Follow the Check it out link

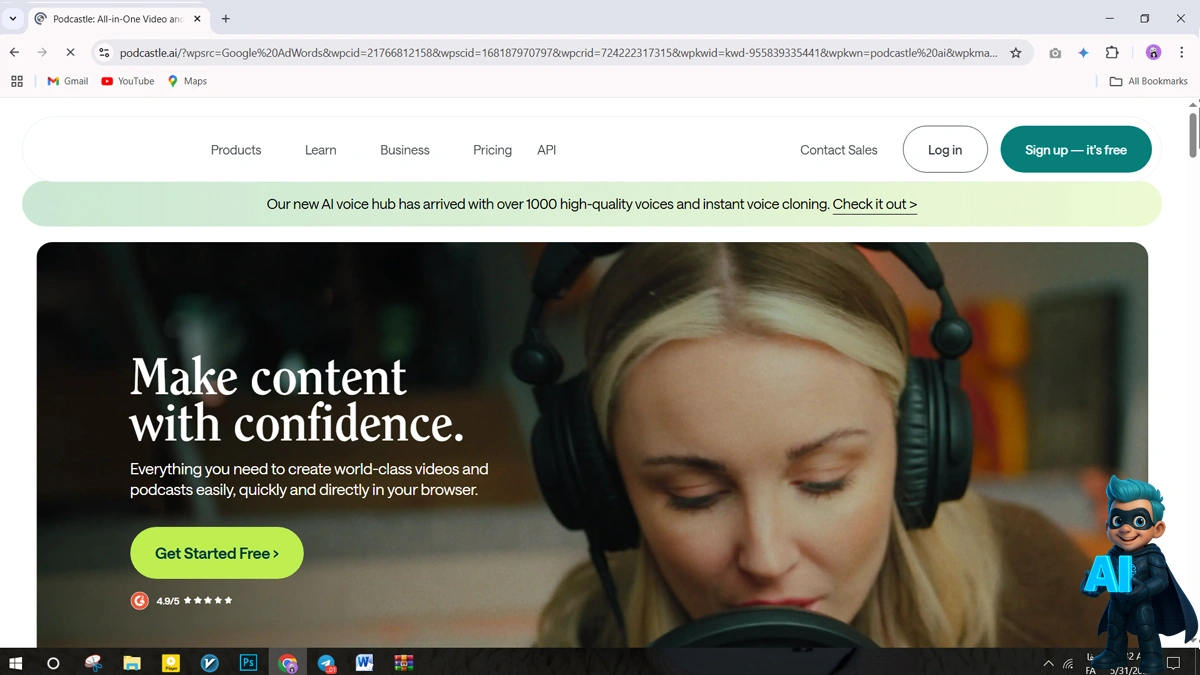point(875,204)
